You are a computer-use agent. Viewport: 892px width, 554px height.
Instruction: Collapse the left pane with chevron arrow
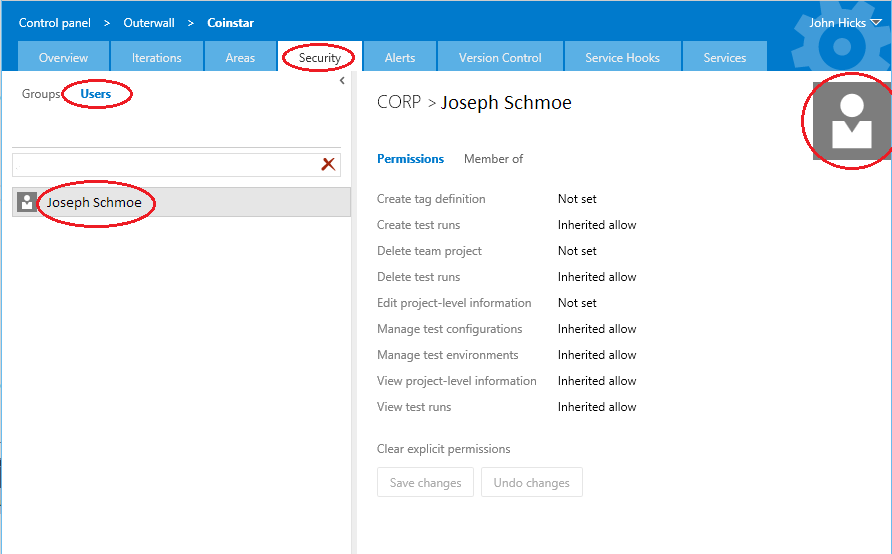click(342, 81)
